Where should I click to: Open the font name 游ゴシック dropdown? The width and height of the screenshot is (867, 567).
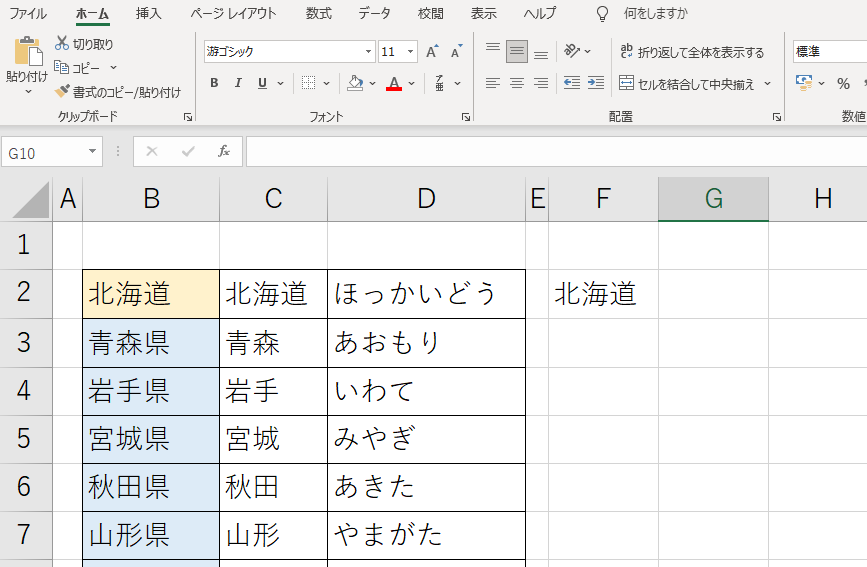click(x=368, y=51)
